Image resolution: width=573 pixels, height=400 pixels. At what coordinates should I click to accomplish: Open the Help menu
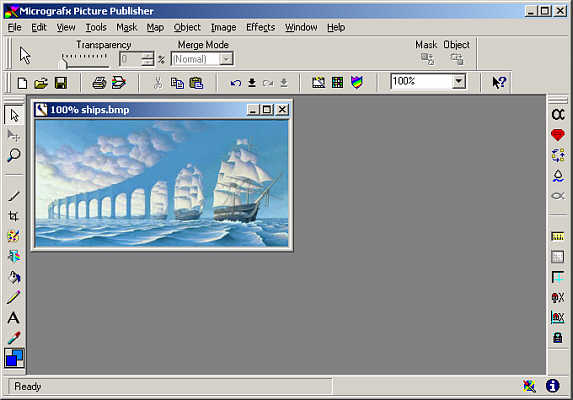pos(336,27)
